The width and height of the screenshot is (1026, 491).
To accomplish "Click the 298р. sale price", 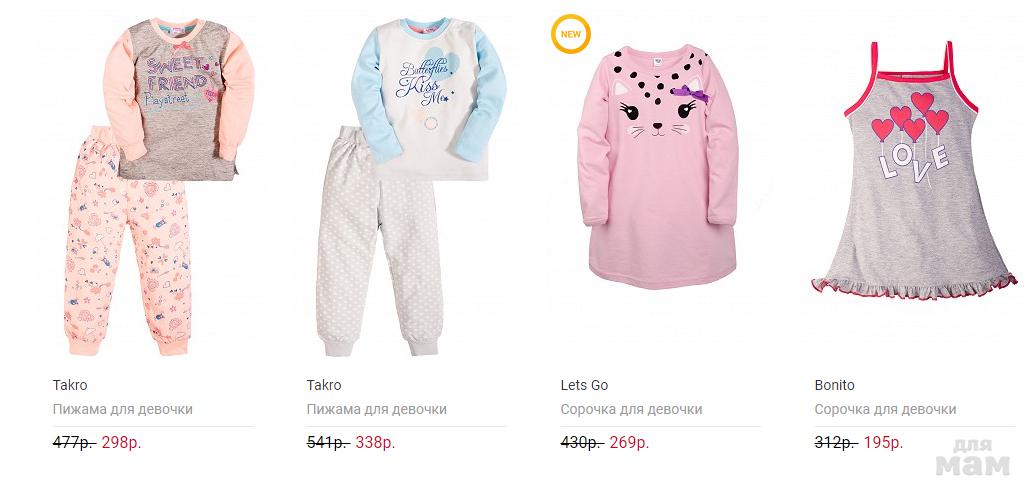I will point(122,442).
